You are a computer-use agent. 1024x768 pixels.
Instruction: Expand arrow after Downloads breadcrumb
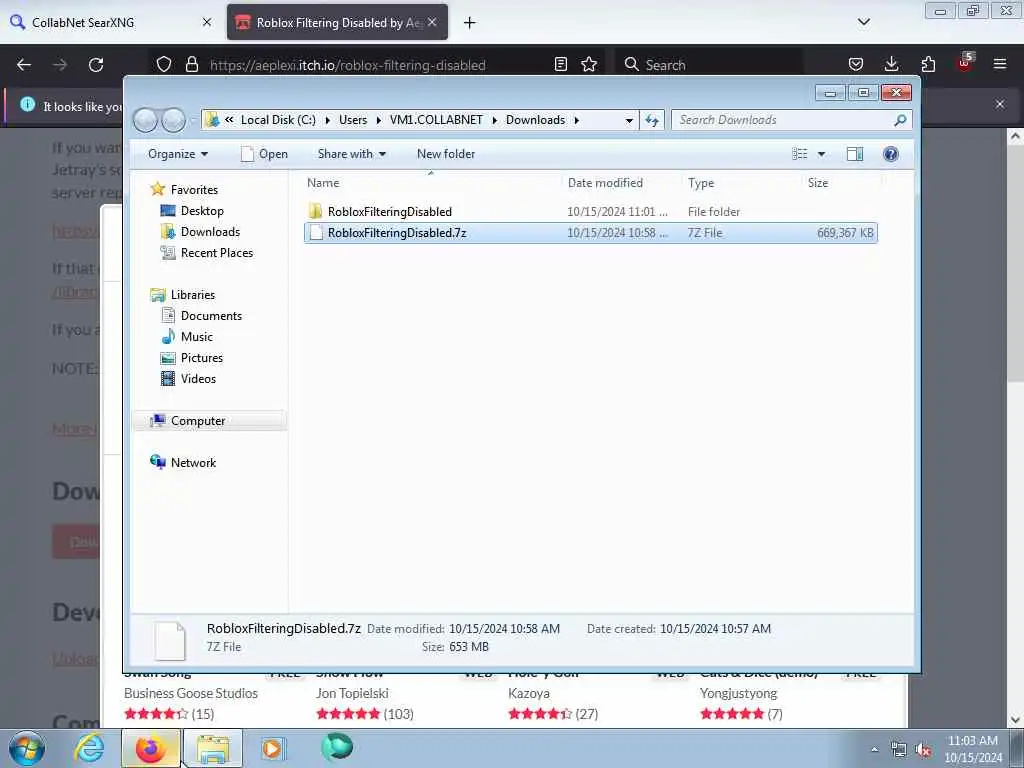coord(577,120)
